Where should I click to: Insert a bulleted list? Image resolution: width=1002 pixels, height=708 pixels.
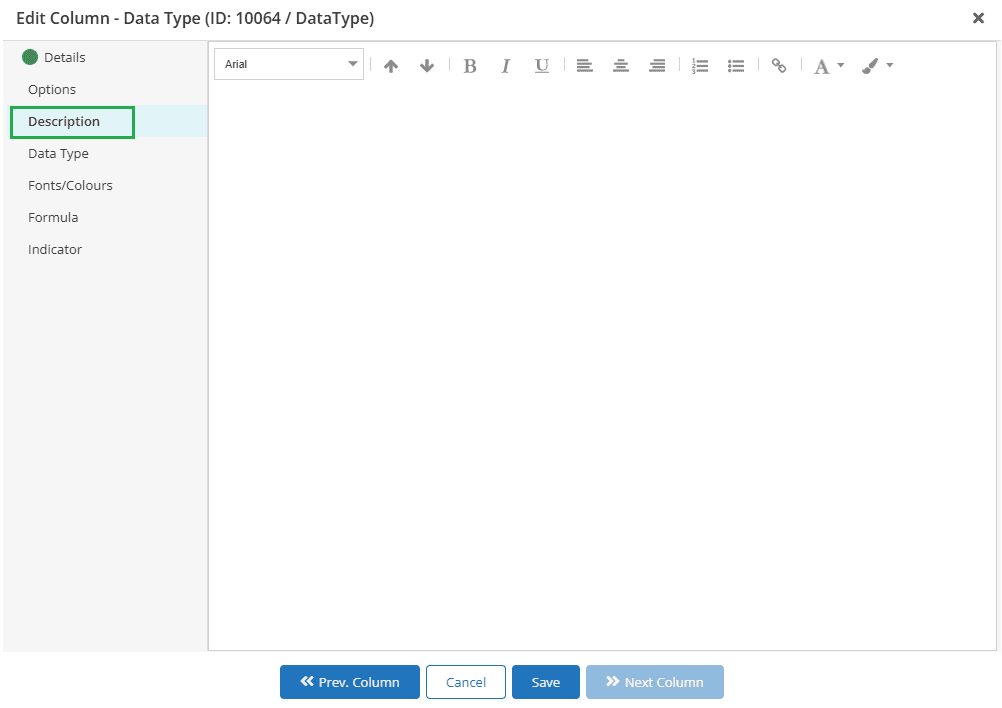tap(736, 65)
